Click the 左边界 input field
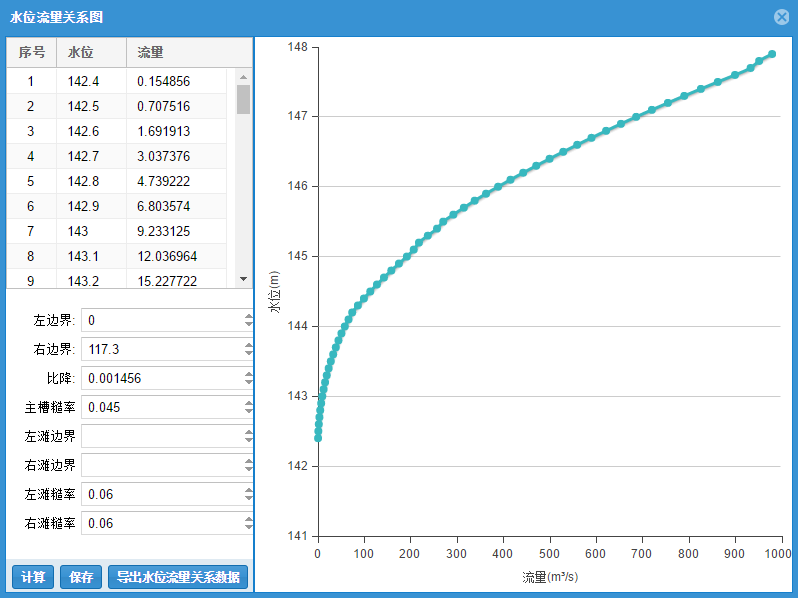This screenshot has width=798, height=598. [x=162, y=320]
